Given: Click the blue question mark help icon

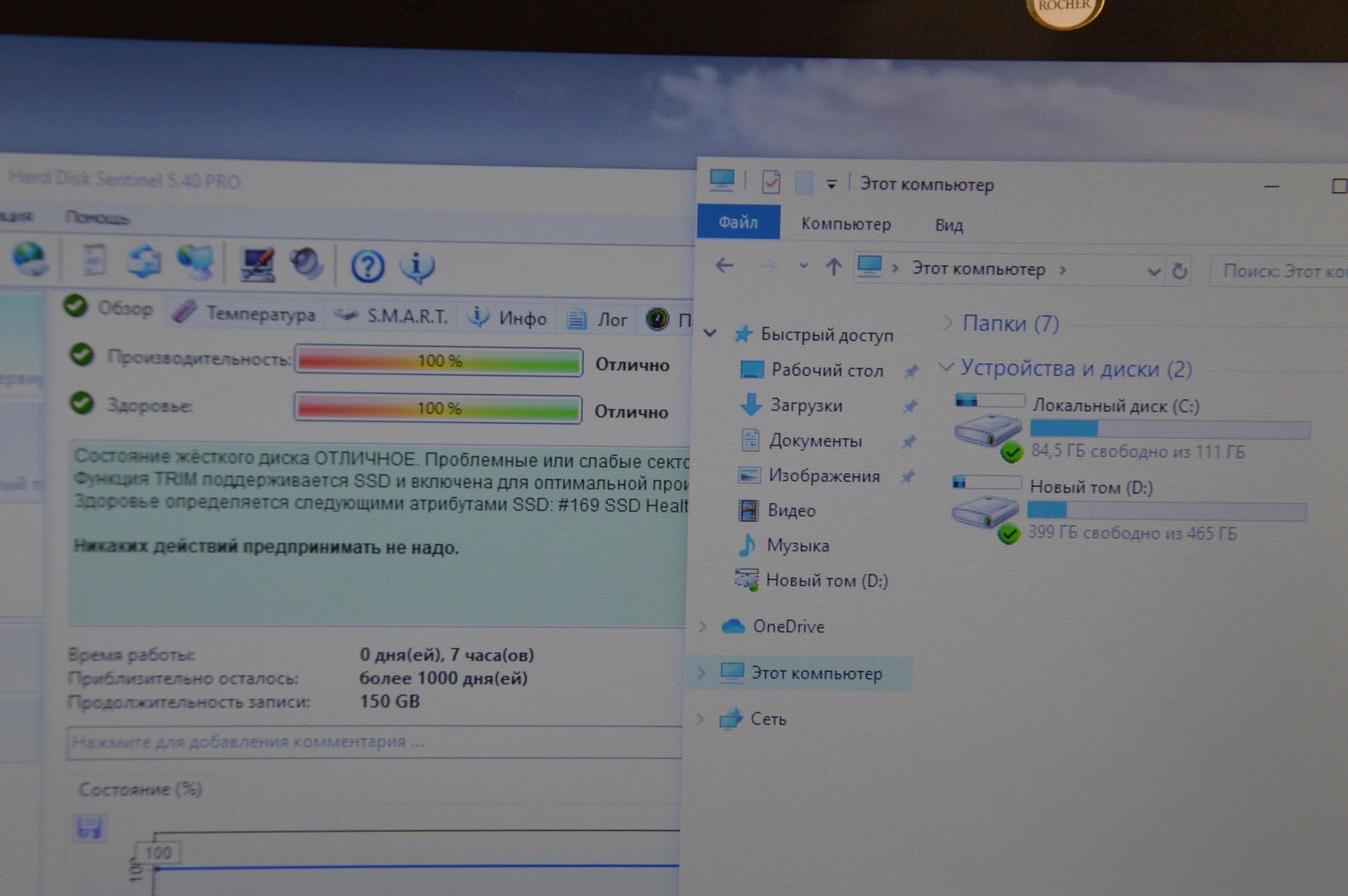Looking at the screenshot, I should click(x=367, y=266).
